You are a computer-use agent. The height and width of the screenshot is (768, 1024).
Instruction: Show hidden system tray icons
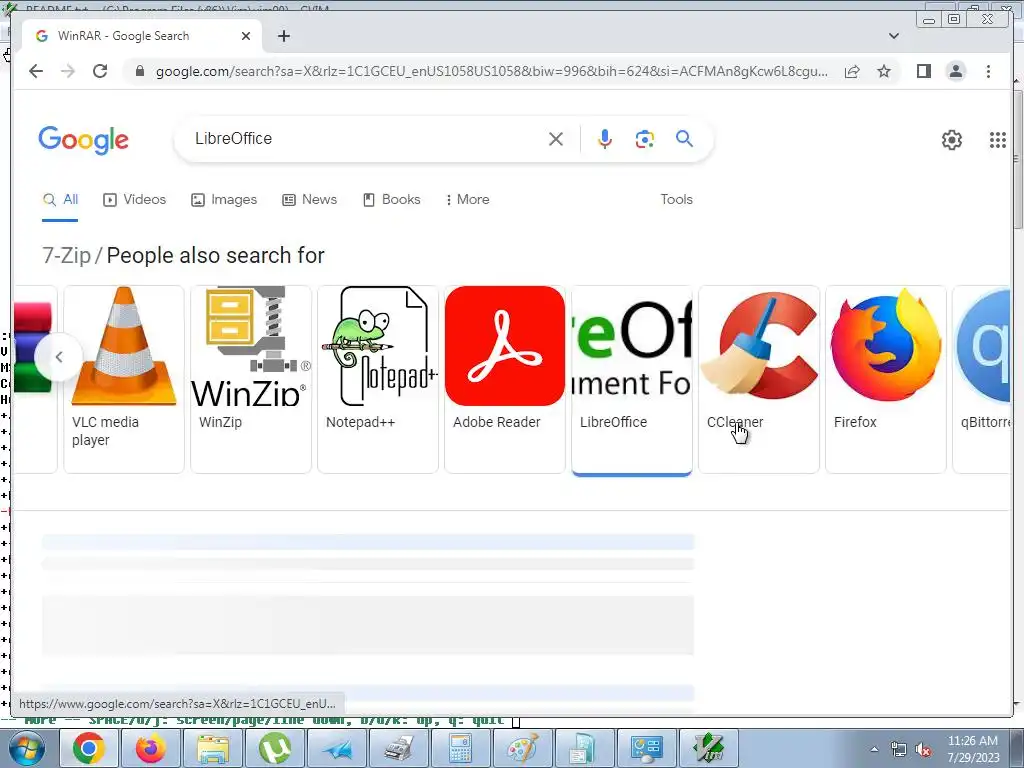pyautogui.click(x=874, y=749)
